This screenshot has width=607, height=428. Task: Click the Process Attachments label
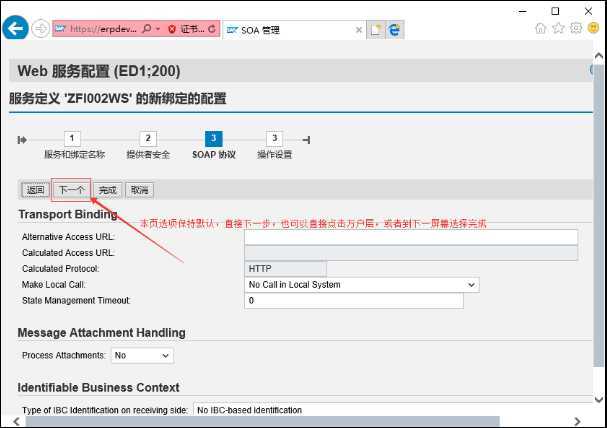(63, 355)
